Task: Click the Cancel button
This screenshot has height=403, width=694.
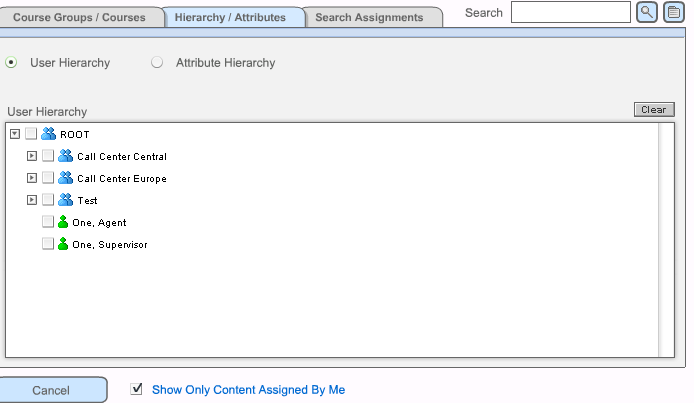Action: 51,390
